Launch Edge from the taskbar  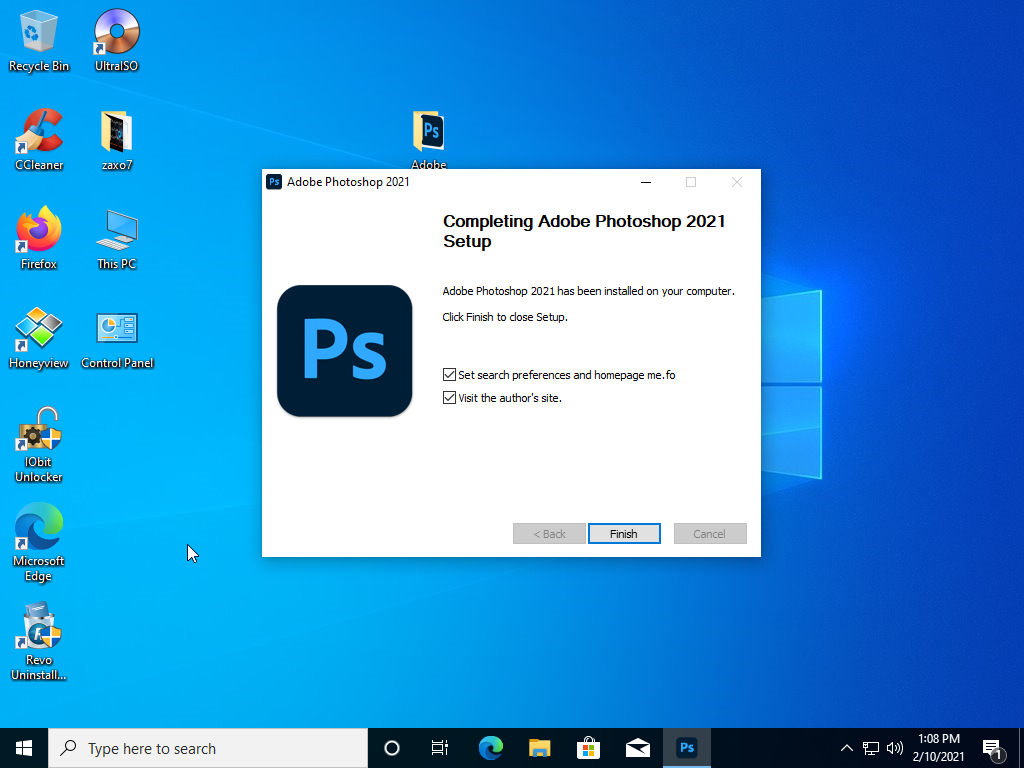(x=490, y=748)
